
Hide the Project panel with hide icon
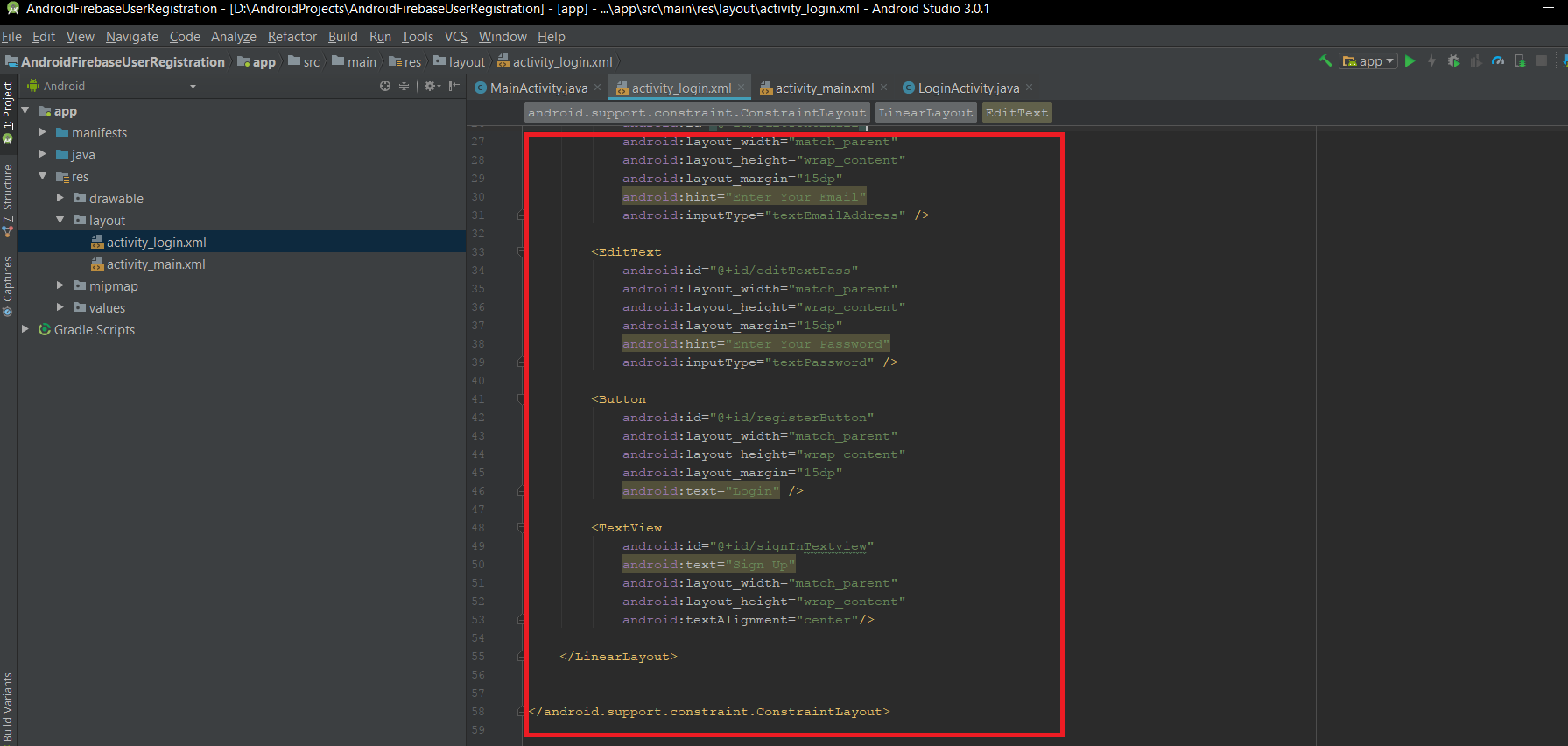pyautogui.click(x=454, y=86)
